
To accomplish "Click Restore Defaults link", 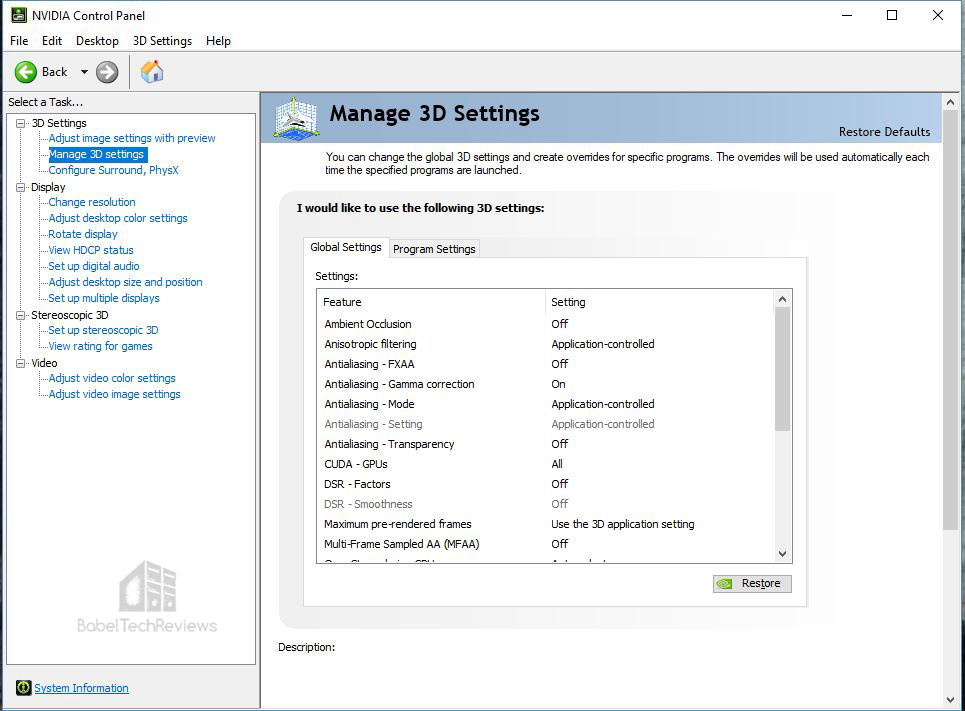I will [x=884, y=132].
